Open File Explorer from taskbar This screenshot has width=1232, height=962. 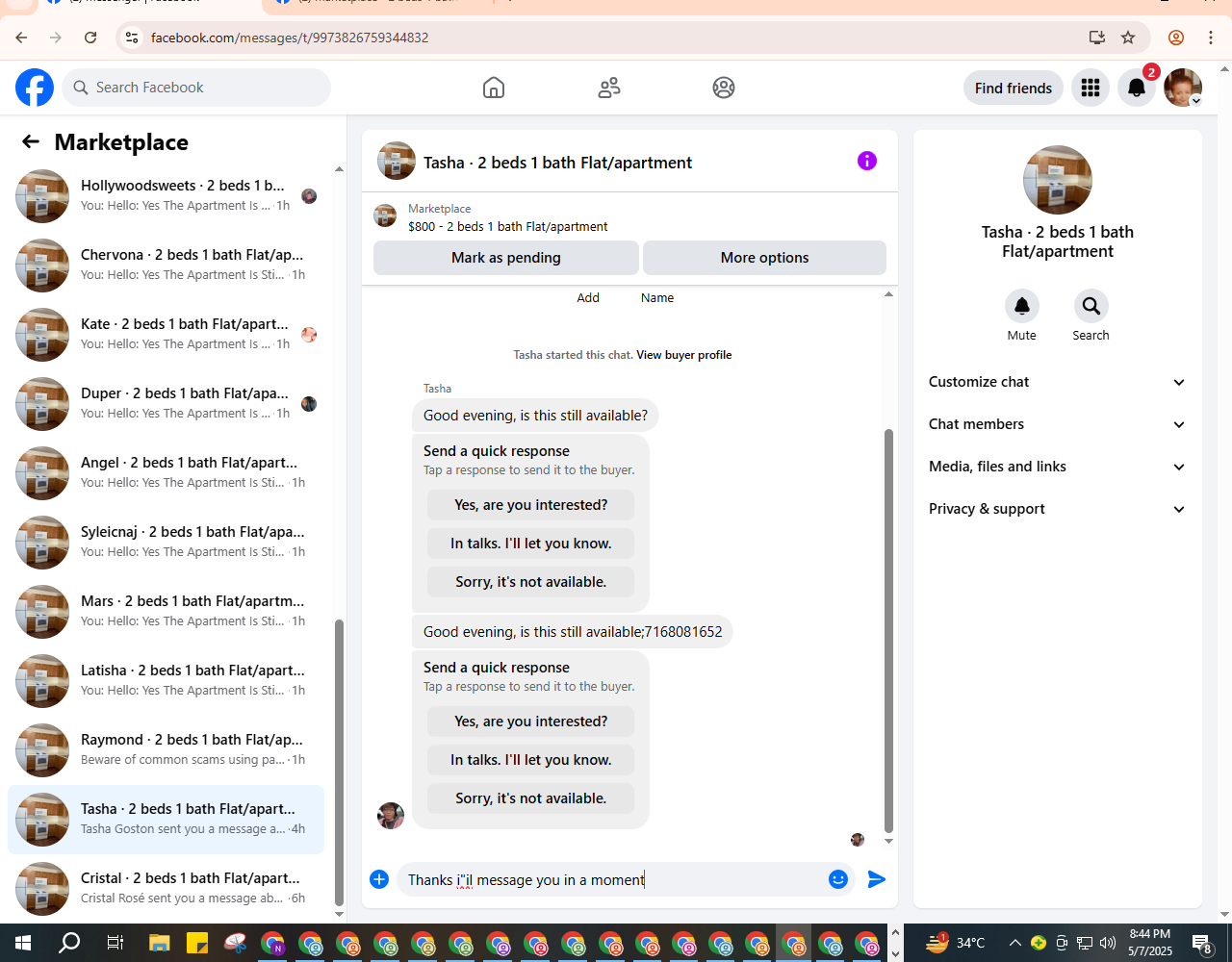(x=160, y=943)
